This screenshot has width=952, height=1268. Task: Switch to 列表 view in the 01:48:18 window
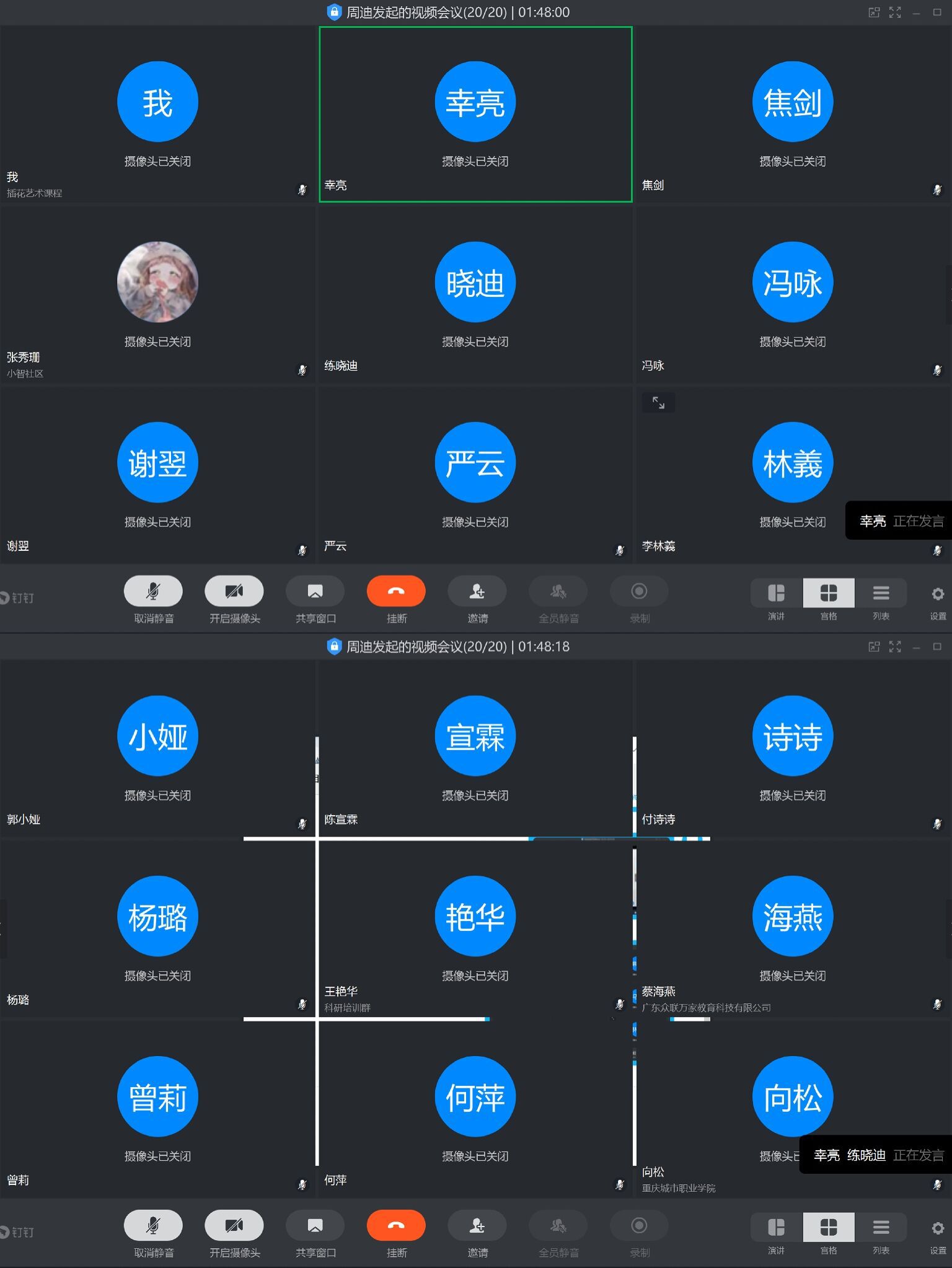pyautogui.click(x=881, y=1228)
